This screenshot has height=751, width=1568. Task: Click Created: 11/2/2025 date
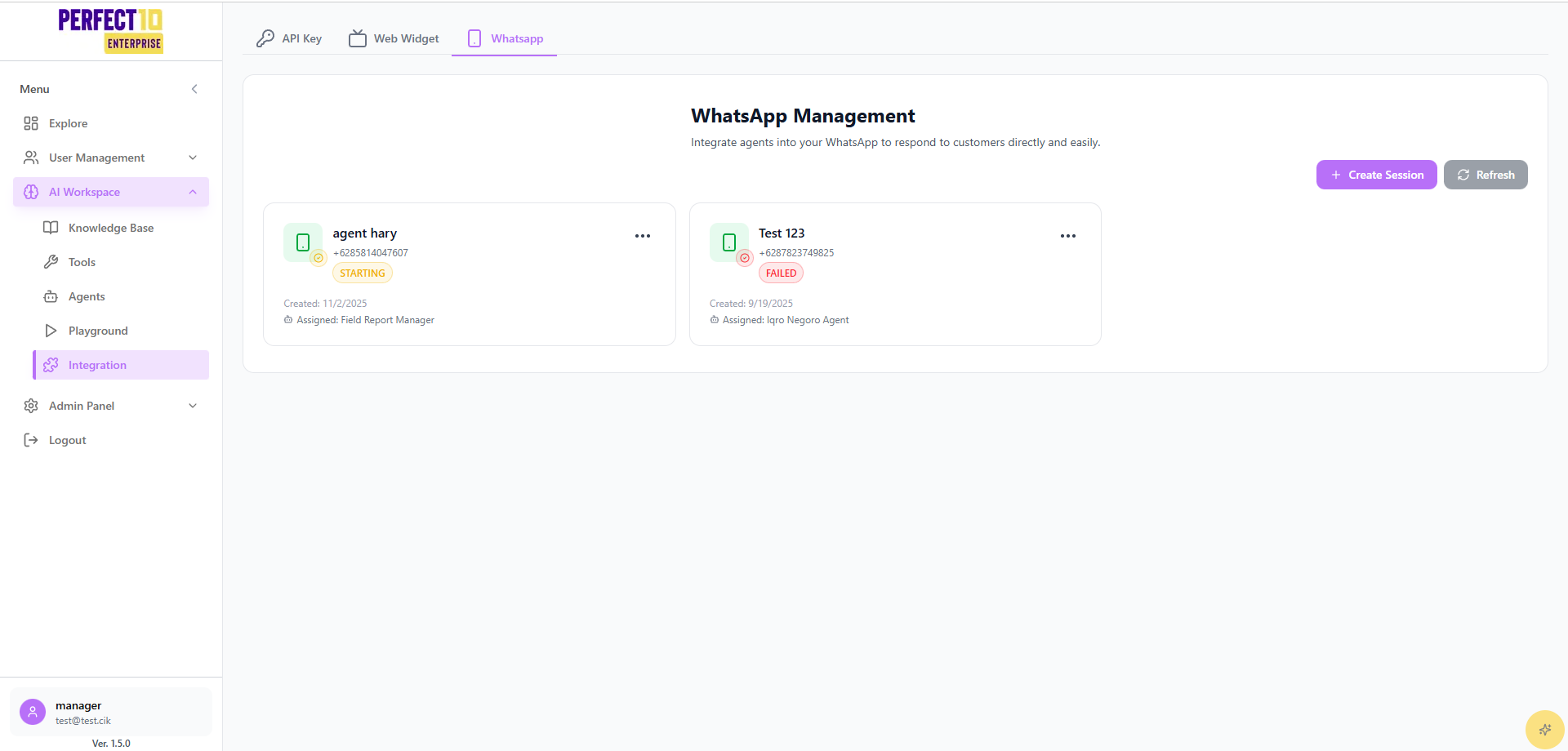[325, 304]
